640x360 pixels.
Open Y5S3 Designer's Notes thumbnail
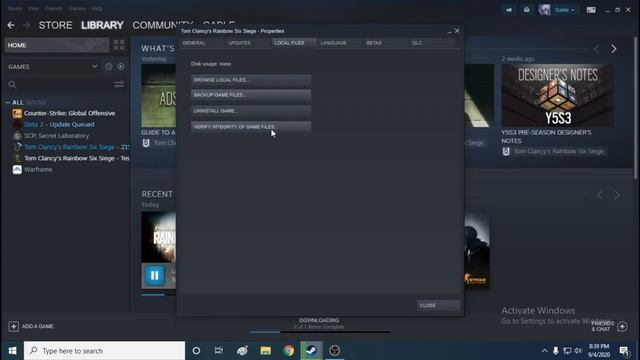(558, 95)
